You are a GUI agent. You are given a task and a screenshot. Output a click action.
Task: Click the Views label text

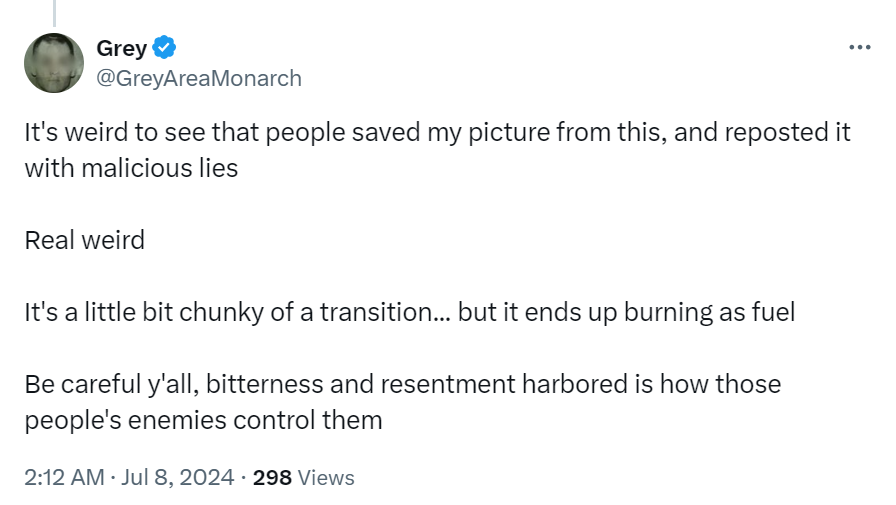(x=326, y=477)
